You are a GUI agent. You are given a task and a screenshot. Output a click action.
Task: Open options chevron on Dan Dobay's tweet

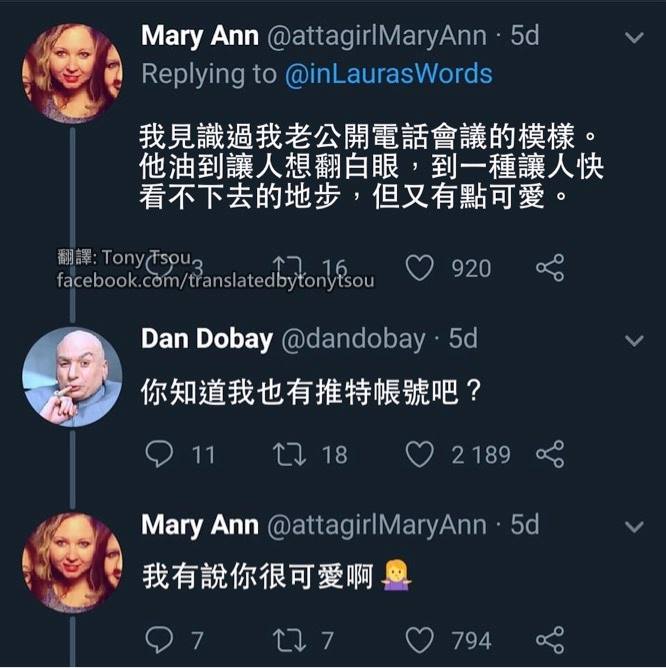click(634, 340)
